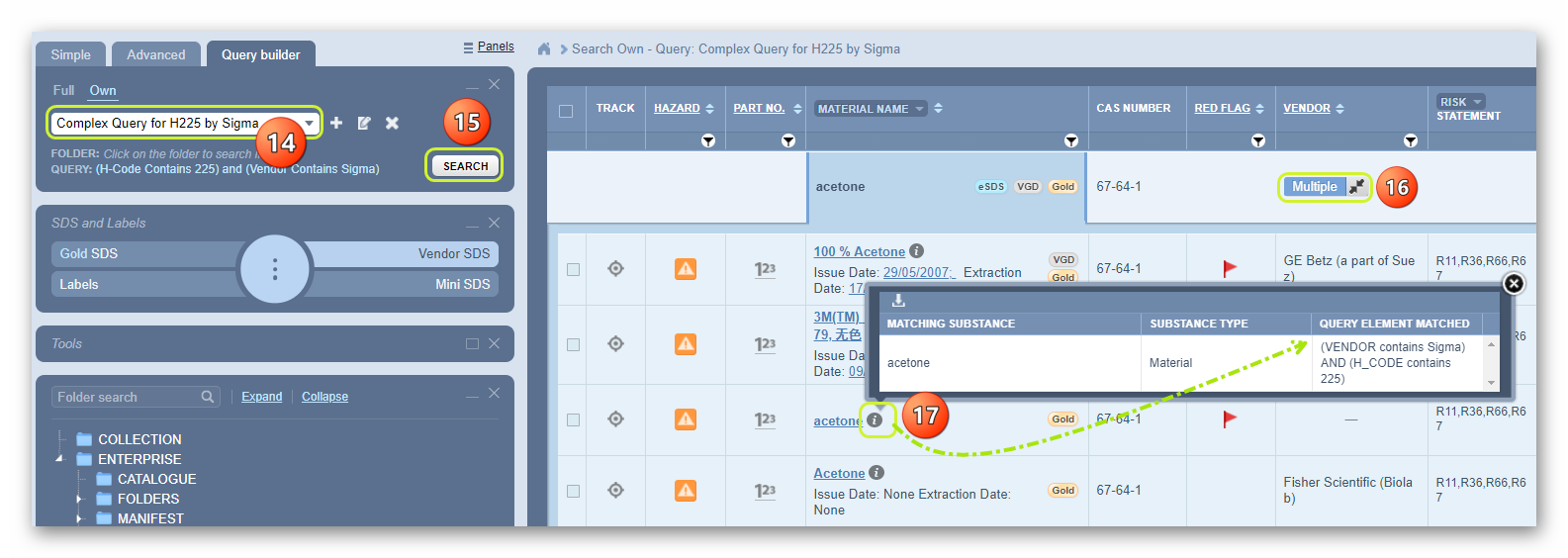Open part number icon in 100 % Acetone row
The width and height of the screenshot is (1568, 558).
(765, 269)
